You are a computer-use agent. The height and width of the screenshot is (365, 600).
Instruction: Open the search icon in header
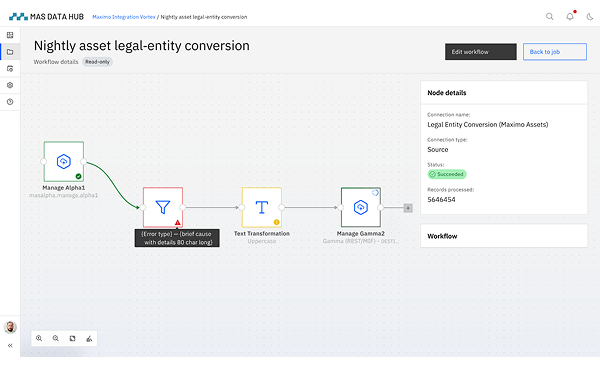tap(549, 16)
